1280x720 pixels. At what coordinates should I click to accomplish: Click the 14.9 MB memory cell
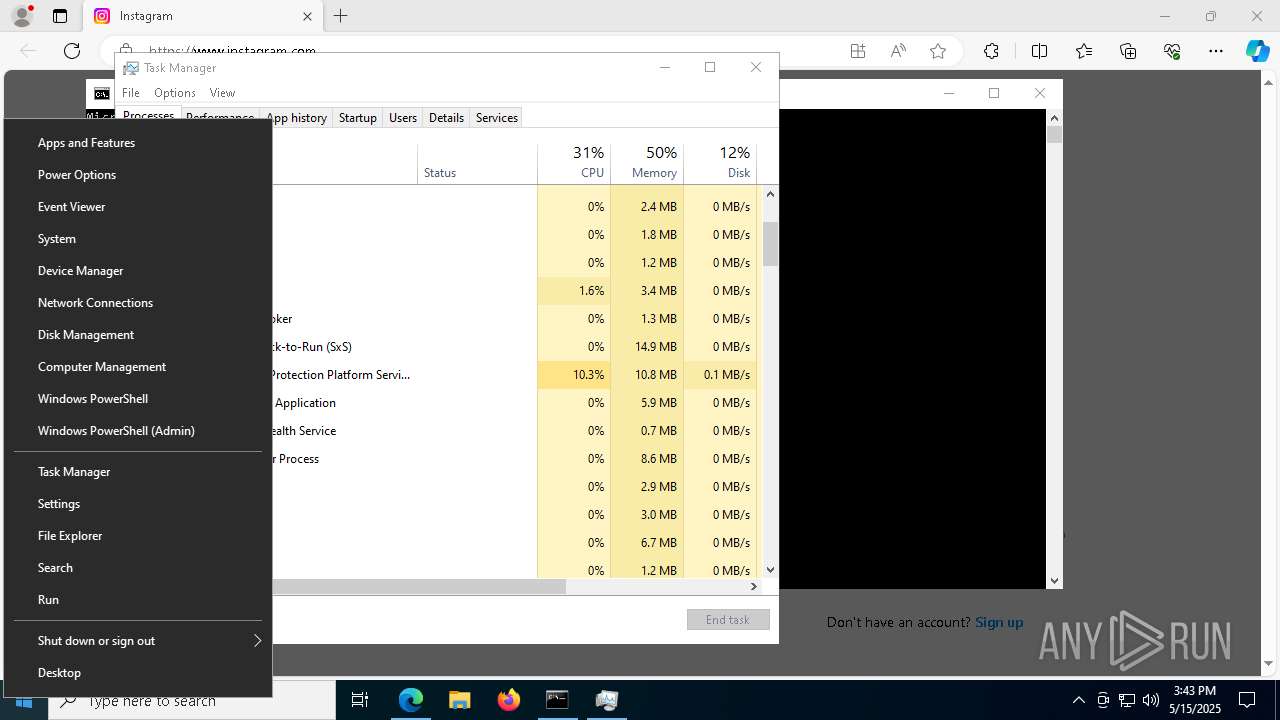click(647, 347)
